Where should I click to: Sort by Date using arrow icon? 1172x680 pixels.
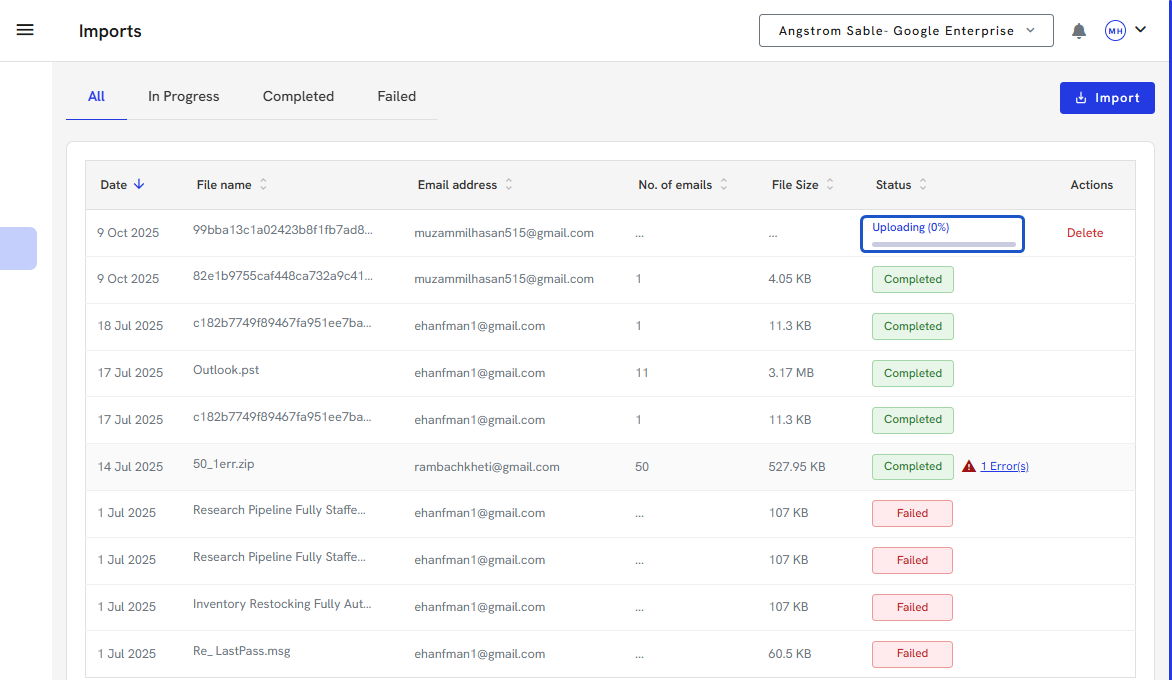139,184
